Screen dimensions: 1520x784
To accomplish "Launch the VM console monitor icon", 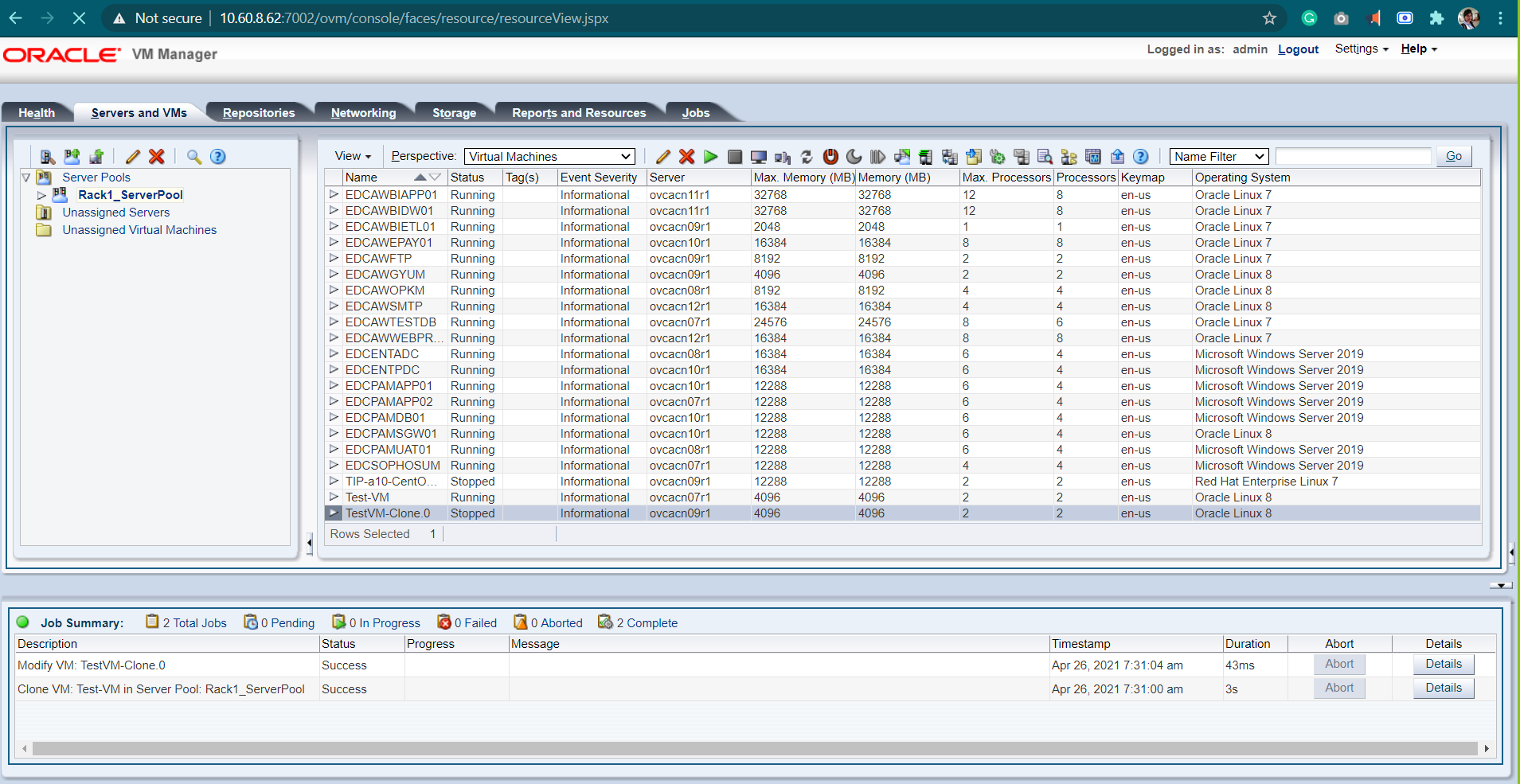I will click(759, 157).
